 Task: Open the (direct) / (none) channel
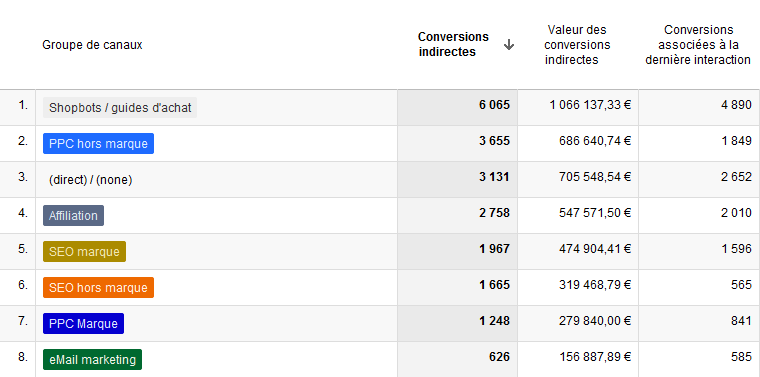point(91,180)
